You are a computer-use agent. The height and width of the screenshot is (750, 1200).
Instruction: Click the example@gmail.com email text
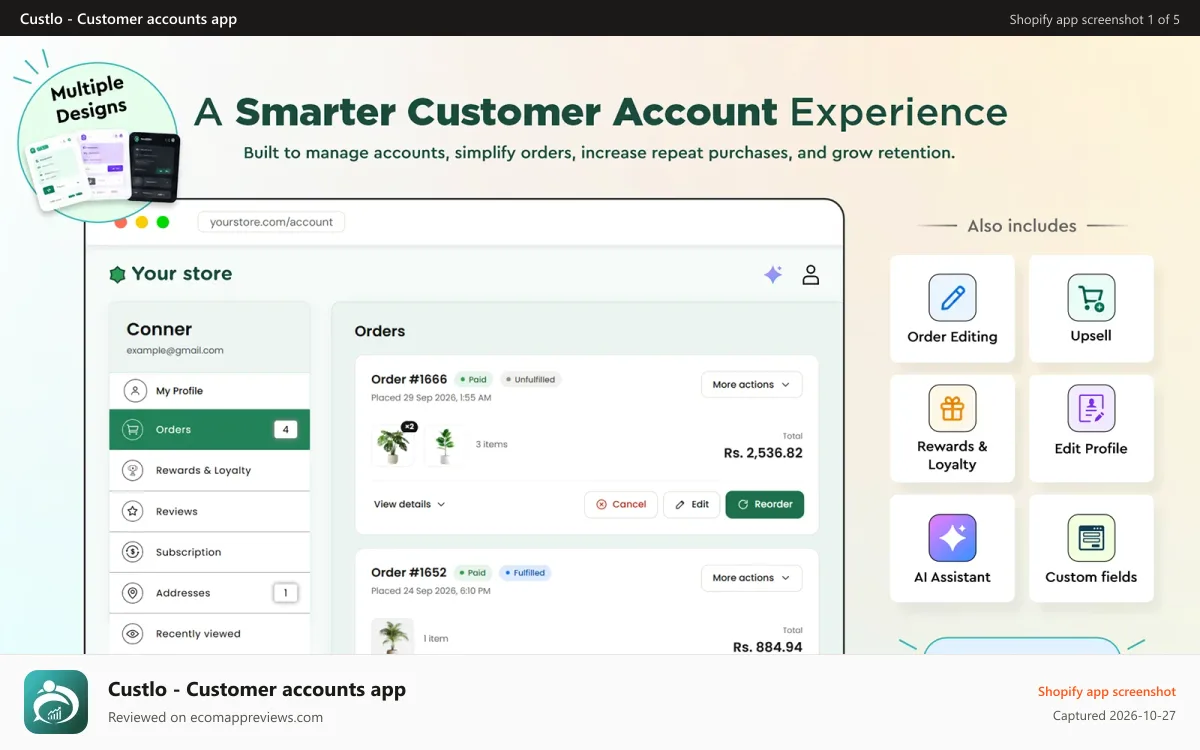pyautogui.click(x=175, y=351)
